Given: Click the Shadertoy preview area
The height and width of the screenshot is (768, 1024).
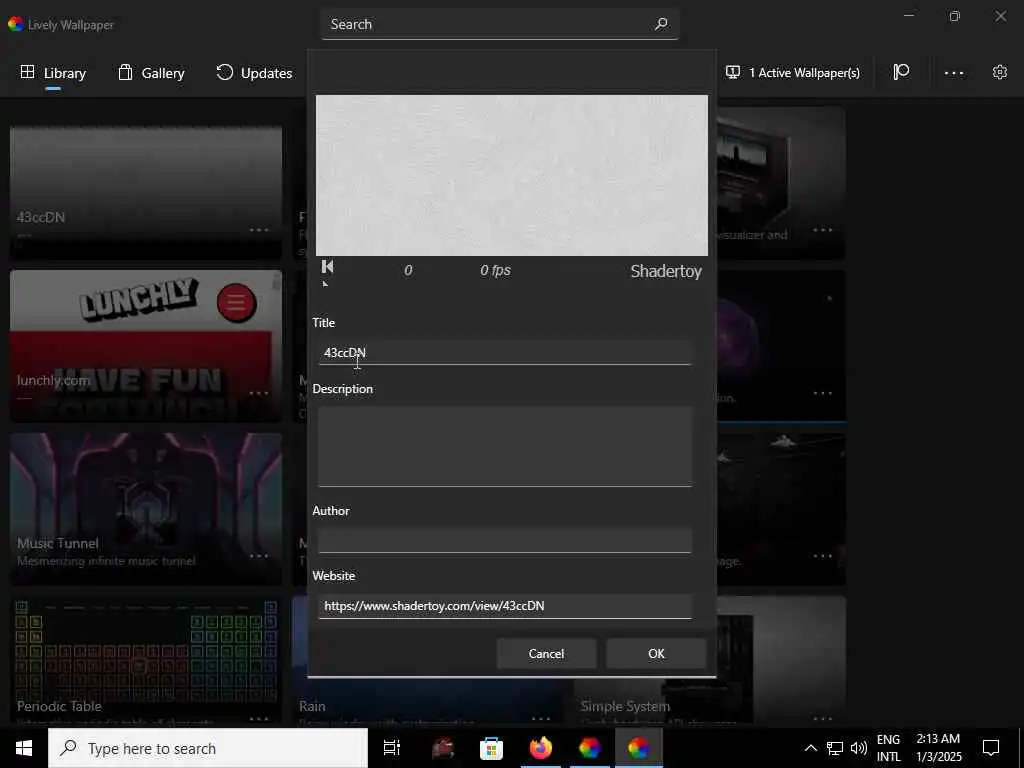Looking at the screenshot, I should coord(511,175).
